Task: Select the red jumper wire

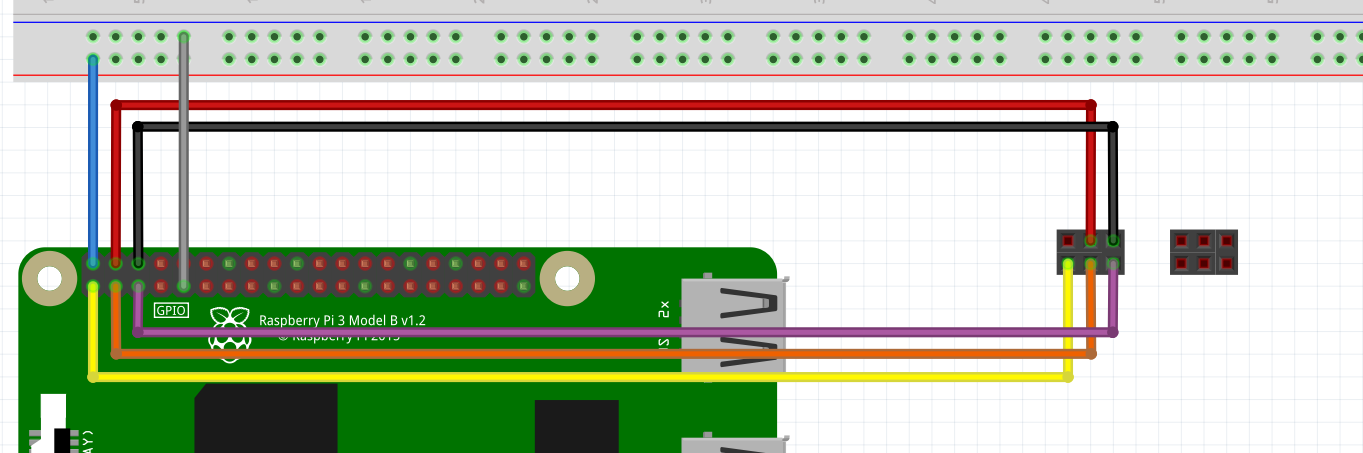Action: click(600, 104)
